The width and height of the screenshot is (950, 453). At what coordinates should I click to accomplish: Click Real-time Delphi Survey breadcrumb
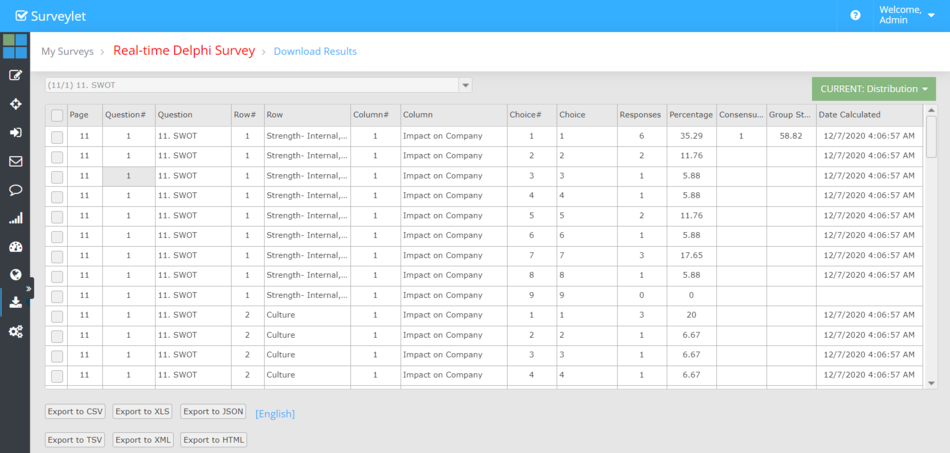pyautogui.click(x=184, y=51)
